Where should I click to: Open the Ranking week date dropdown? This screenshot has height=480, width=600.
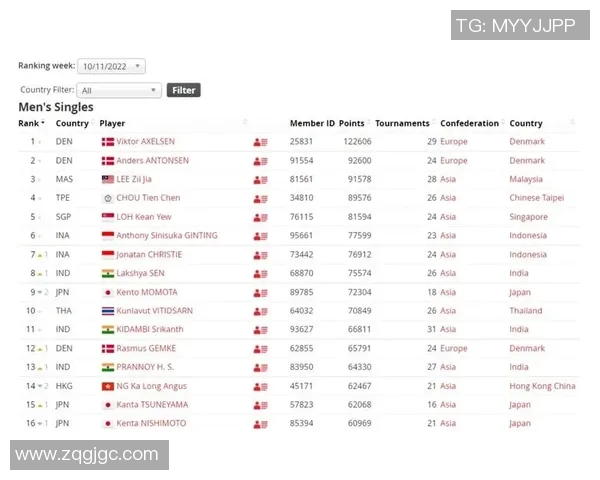point(111,66)
